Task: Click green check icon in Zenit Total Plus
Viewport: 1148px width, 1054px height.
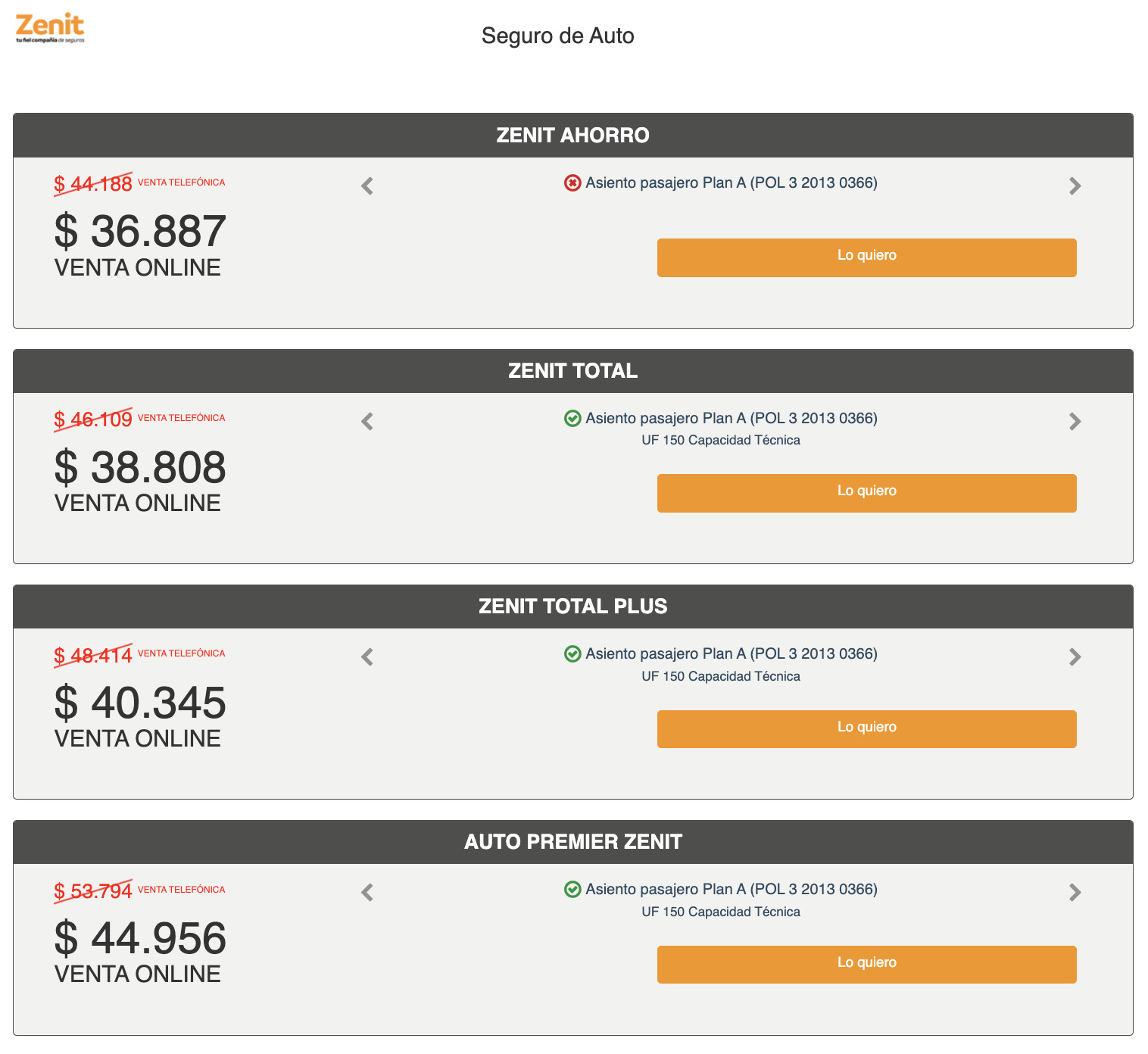Action: point(572,653)
